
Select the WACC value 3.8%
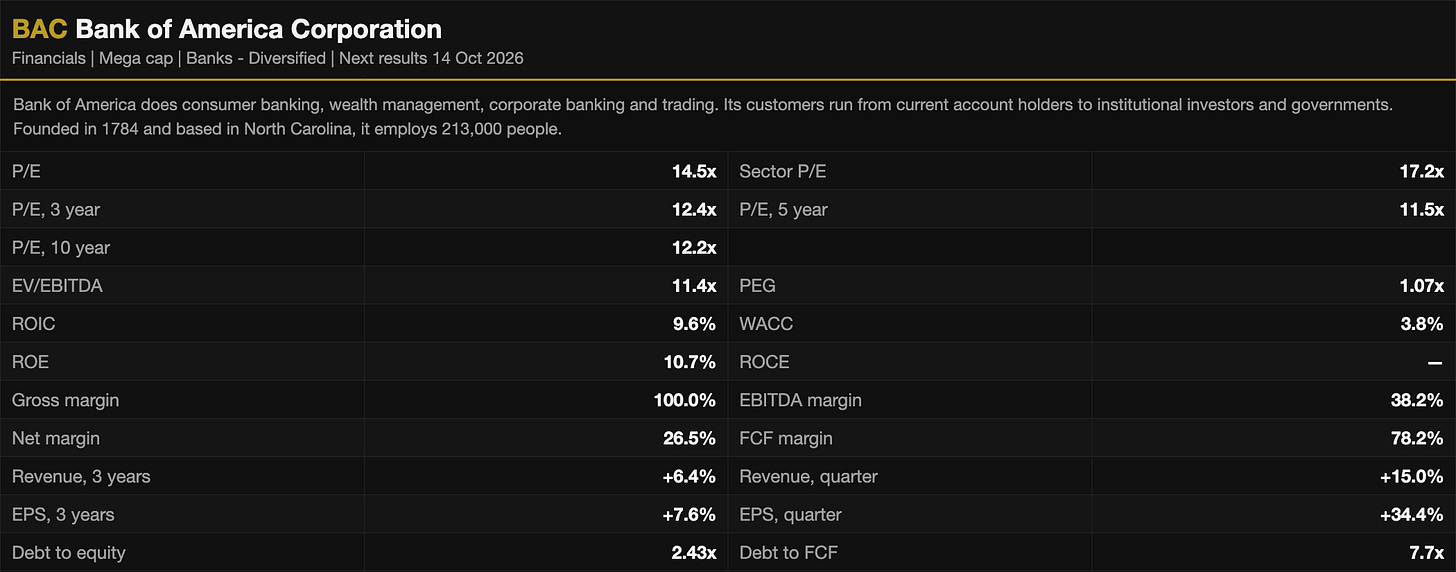pyautogui.click(x=1423, y=324)
